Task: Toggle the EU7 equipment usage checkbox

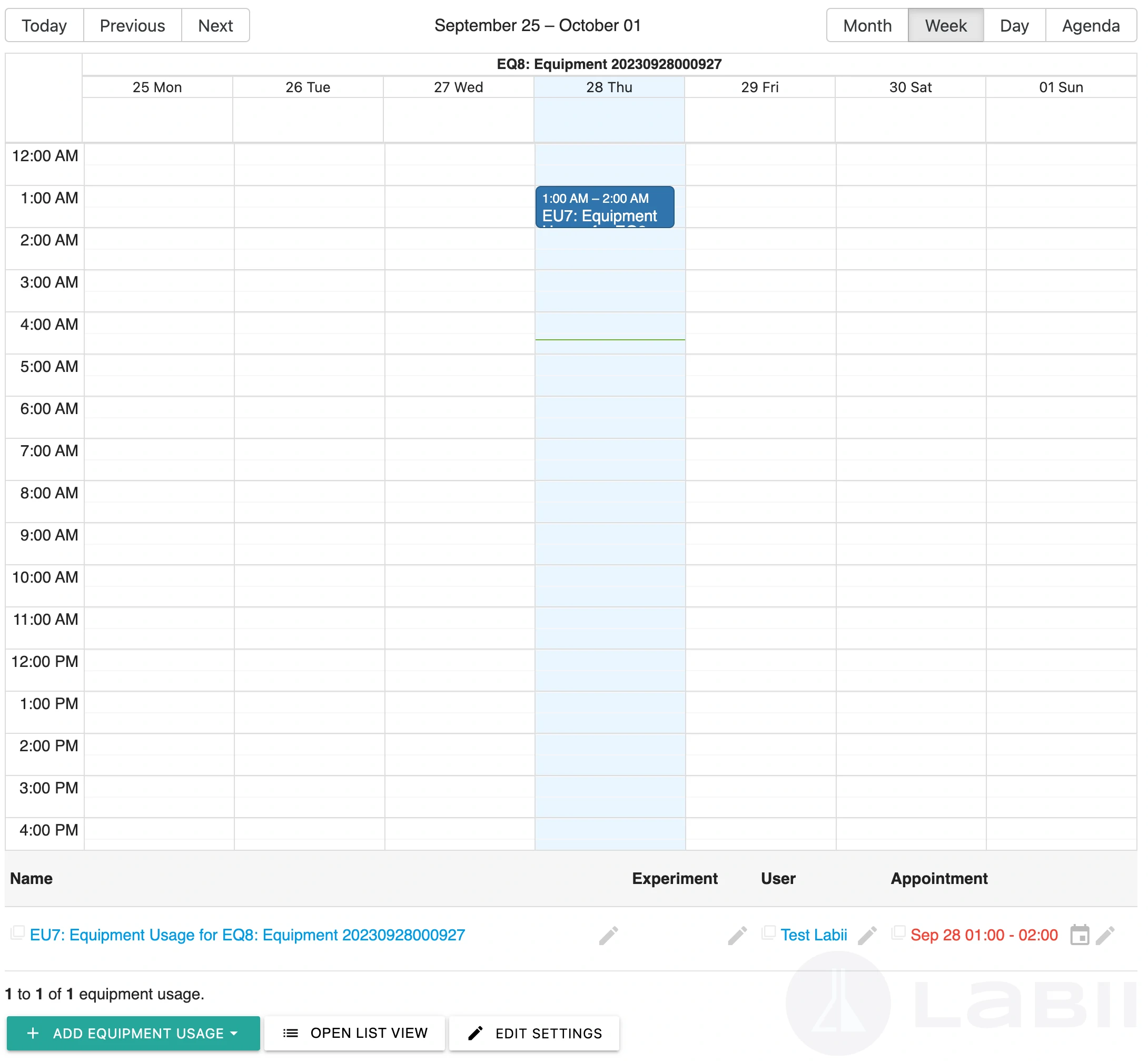Action: point(18,935)
